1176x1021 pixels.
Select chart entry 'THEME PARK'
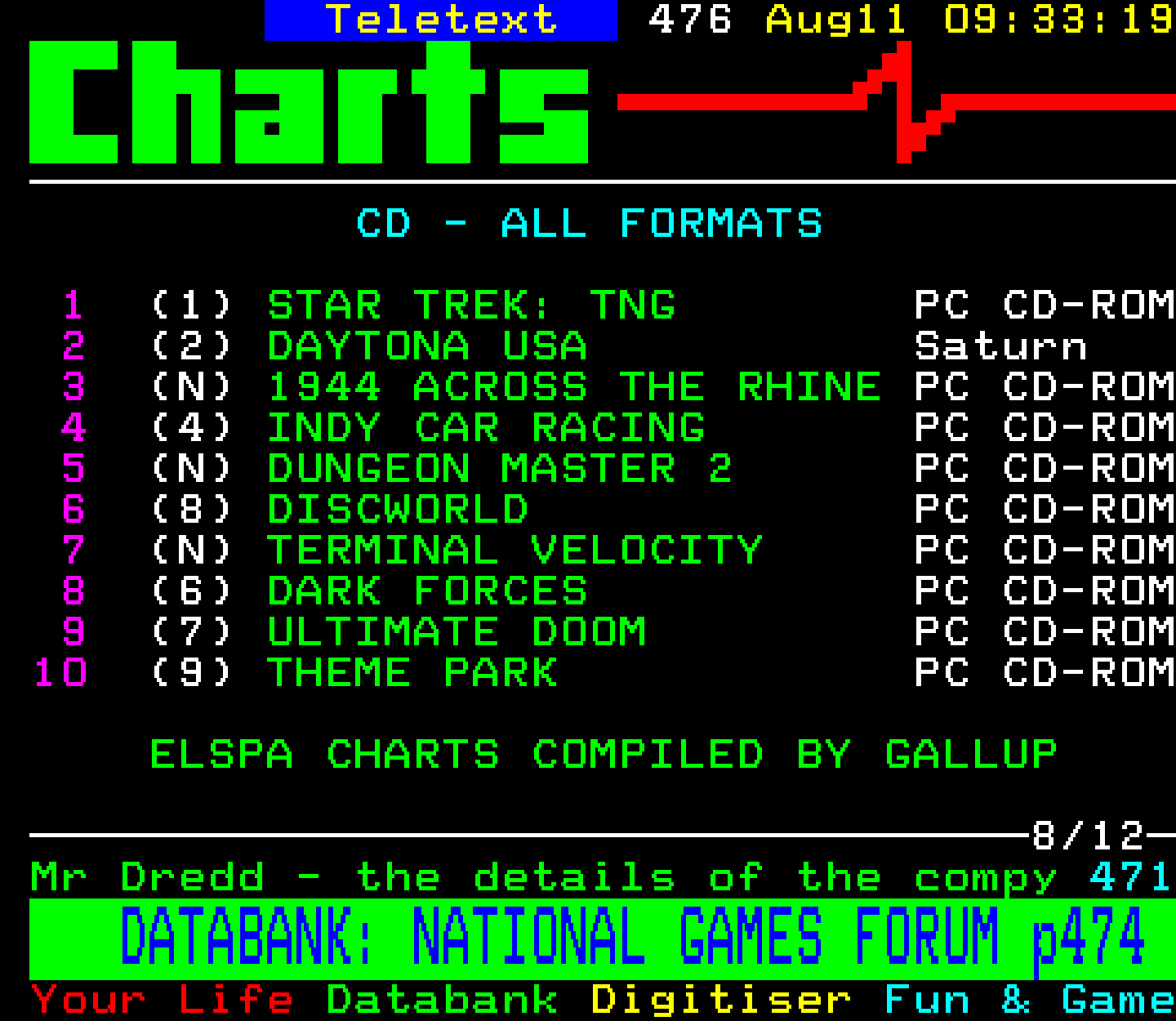[412, 673]
